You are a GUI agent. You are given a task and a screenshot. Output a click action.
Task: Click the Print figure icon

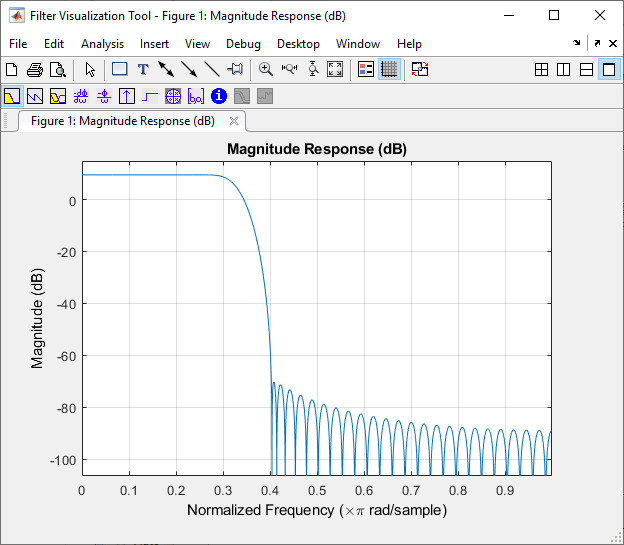tap(35, 69)
